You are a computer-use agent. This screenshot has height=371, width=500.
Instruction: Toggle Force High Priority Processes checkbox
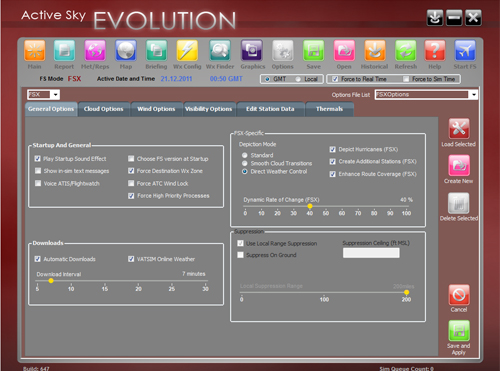click(131, 196)
